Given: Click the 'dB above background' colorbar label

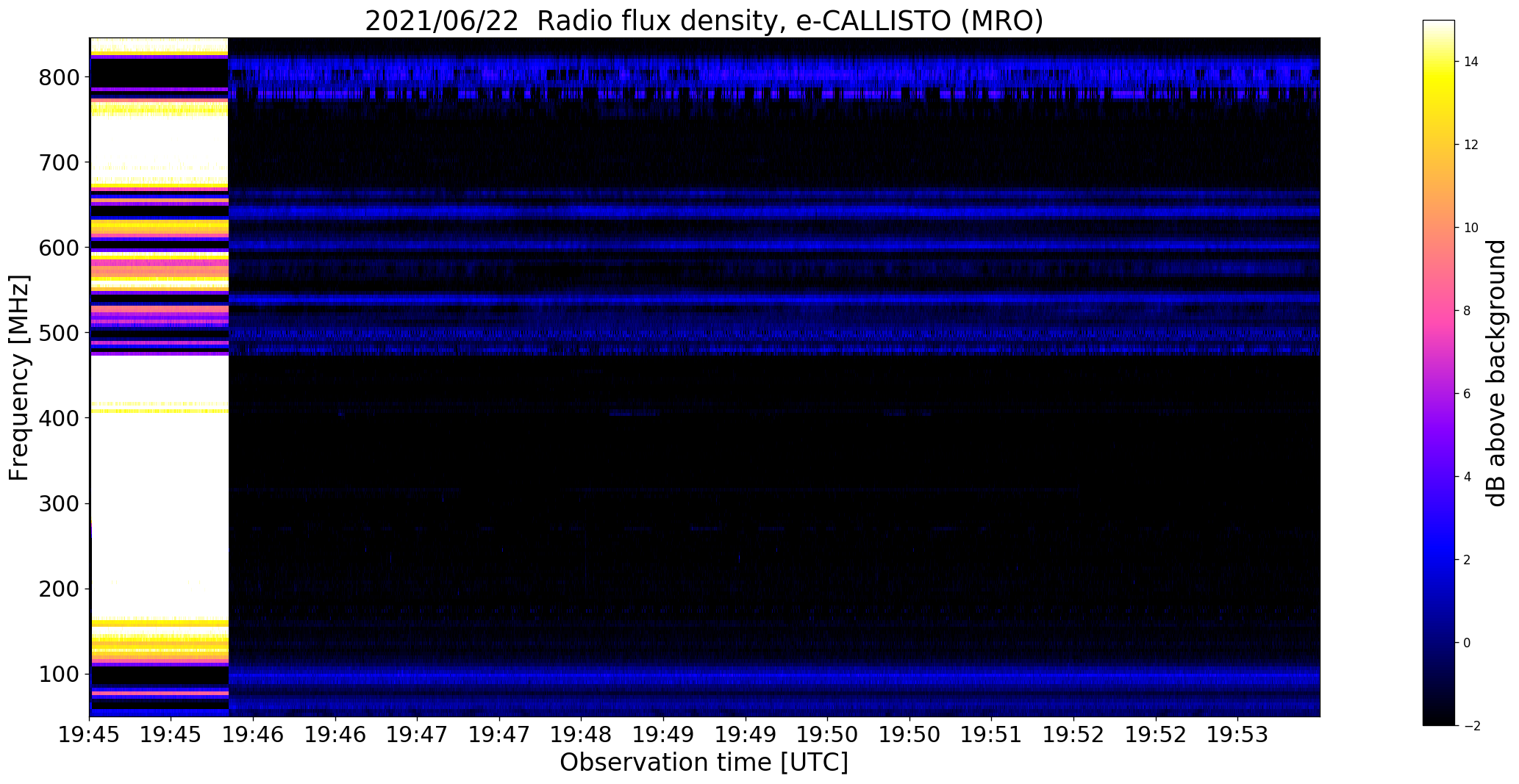Looking at the screenshot, I should point(1496,373).
